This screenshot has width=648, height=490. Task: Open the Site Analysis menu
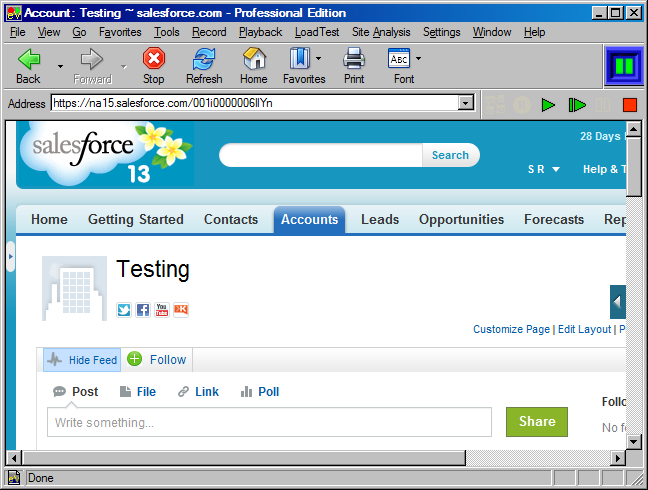click(381, 32)
